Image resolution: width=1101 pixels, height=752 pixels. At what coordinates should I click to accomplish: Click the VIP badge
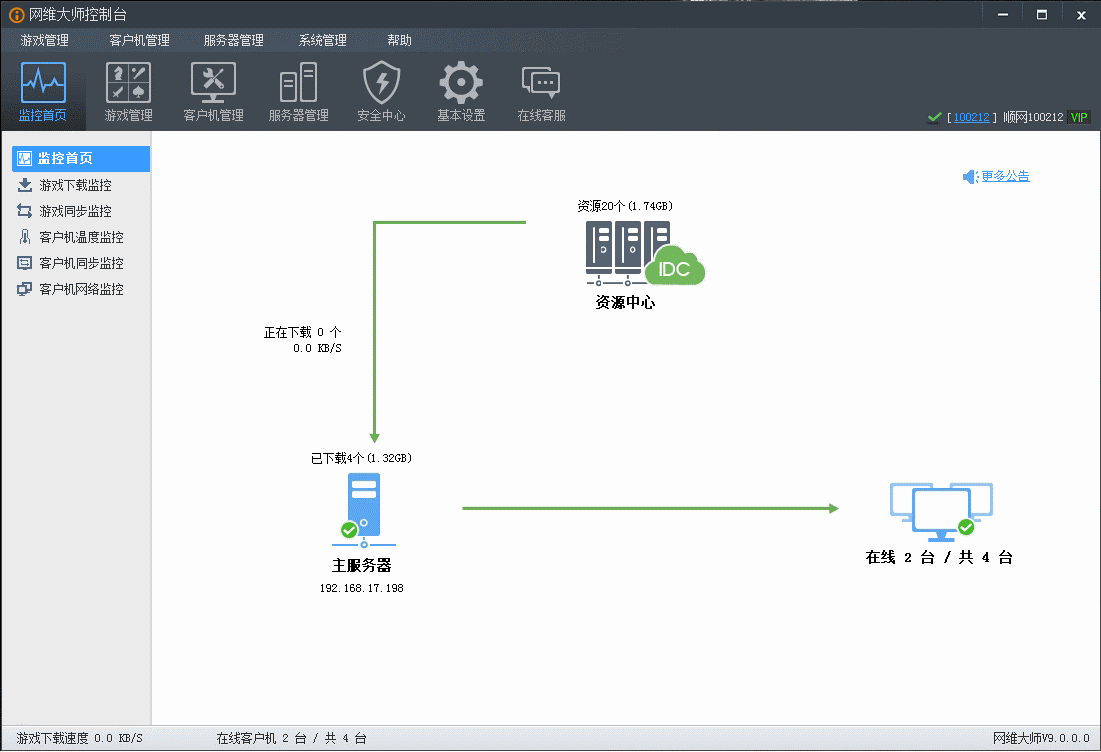[x=1078, y=117]
